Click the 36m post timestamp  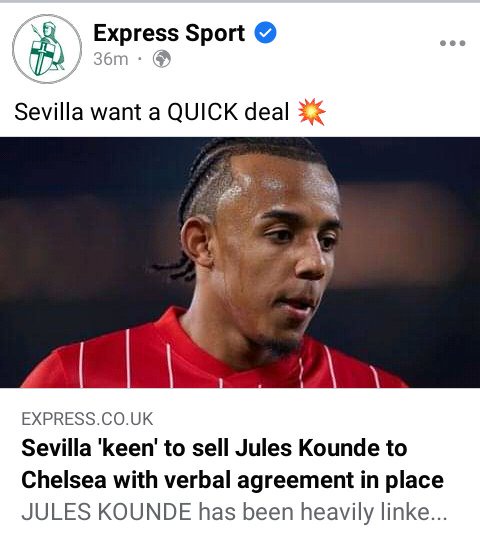point(111,59)
